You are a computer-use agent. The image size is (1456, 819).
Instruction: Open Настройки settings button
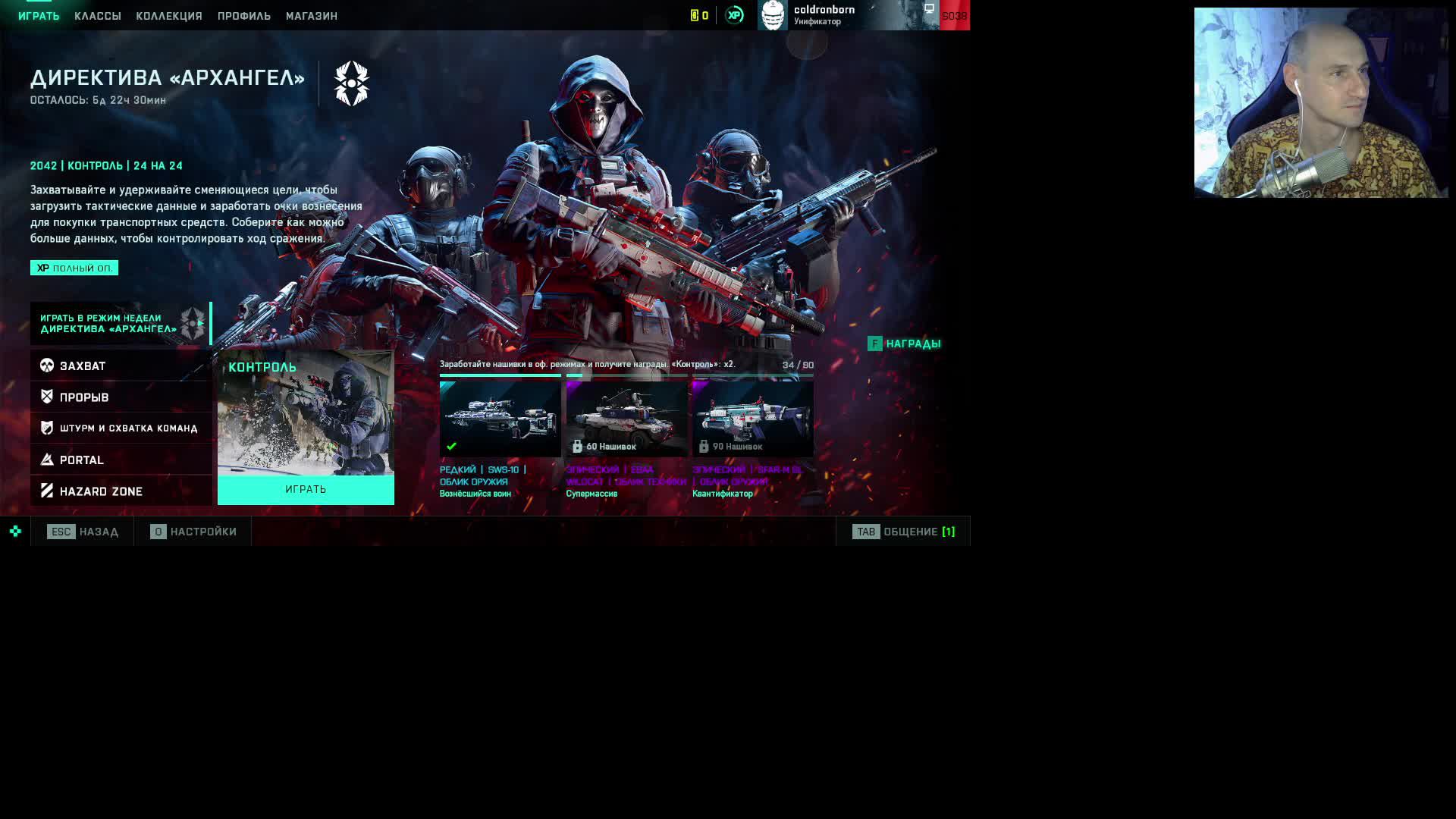tap(193, 532)
